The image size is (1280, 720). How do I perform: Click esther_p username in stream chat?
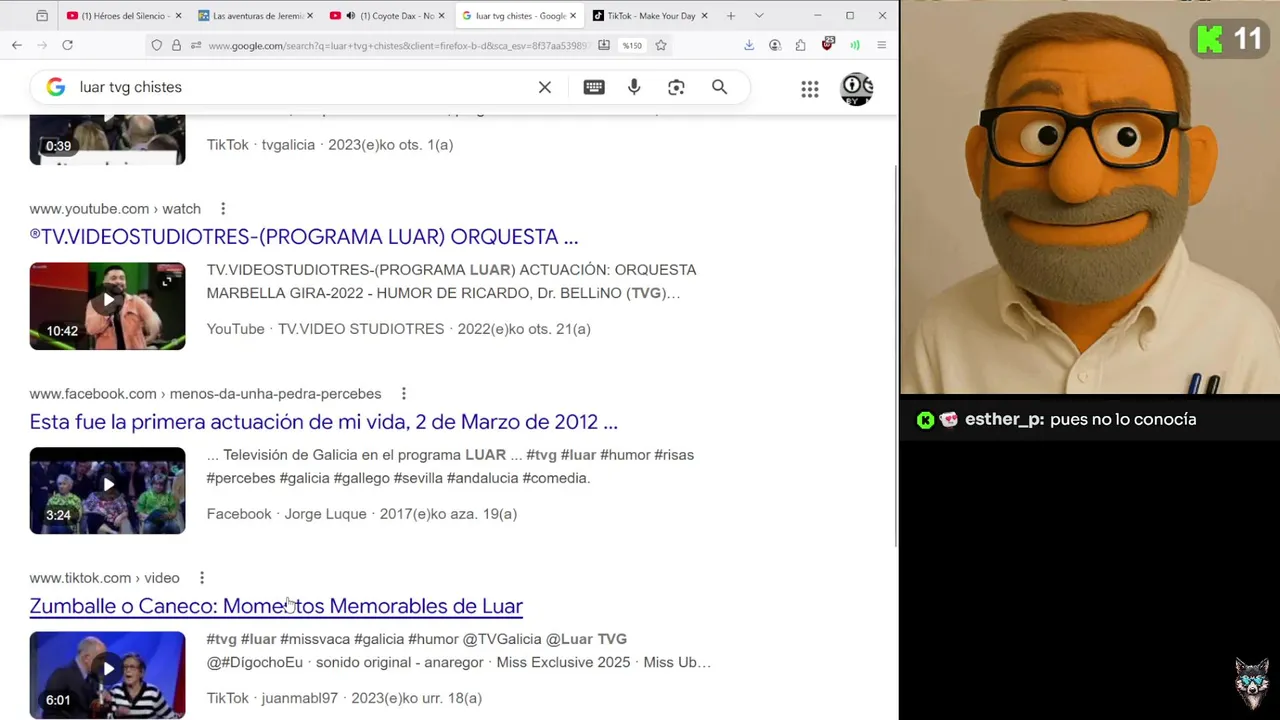point(1004,420)
